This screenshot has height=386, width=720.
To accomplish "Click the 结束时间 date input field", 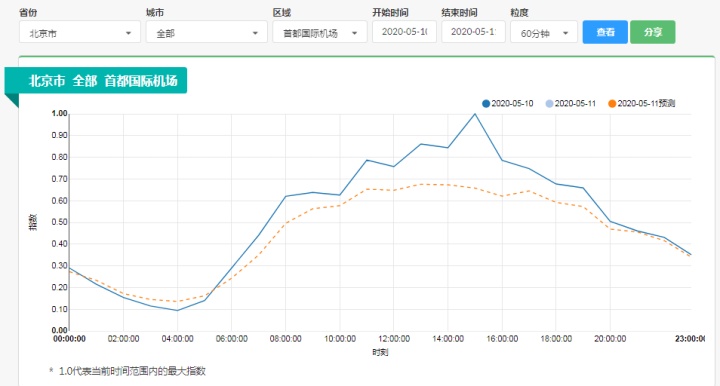I will pyautogui.click(x=473, y=32).
